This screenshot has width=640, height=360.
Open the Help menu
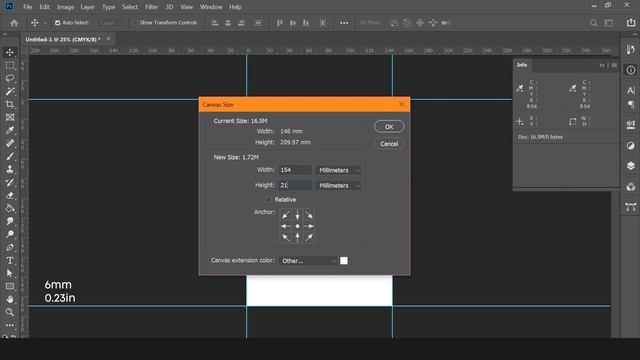[235, 7]
